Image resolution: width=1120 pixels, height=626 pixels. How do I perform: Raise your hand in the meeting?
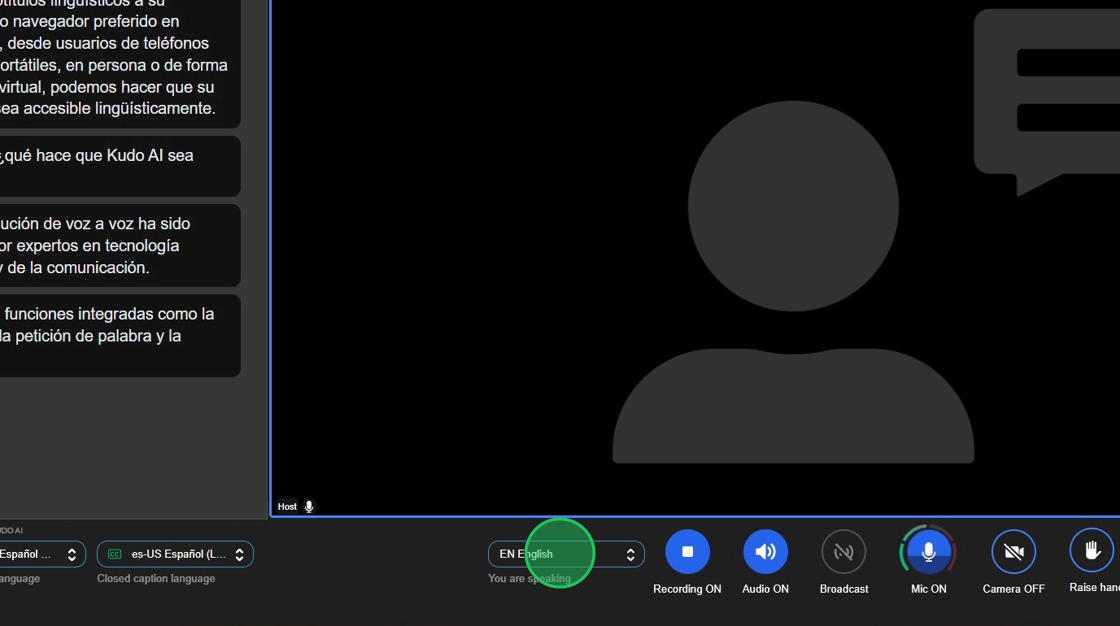1091,551
